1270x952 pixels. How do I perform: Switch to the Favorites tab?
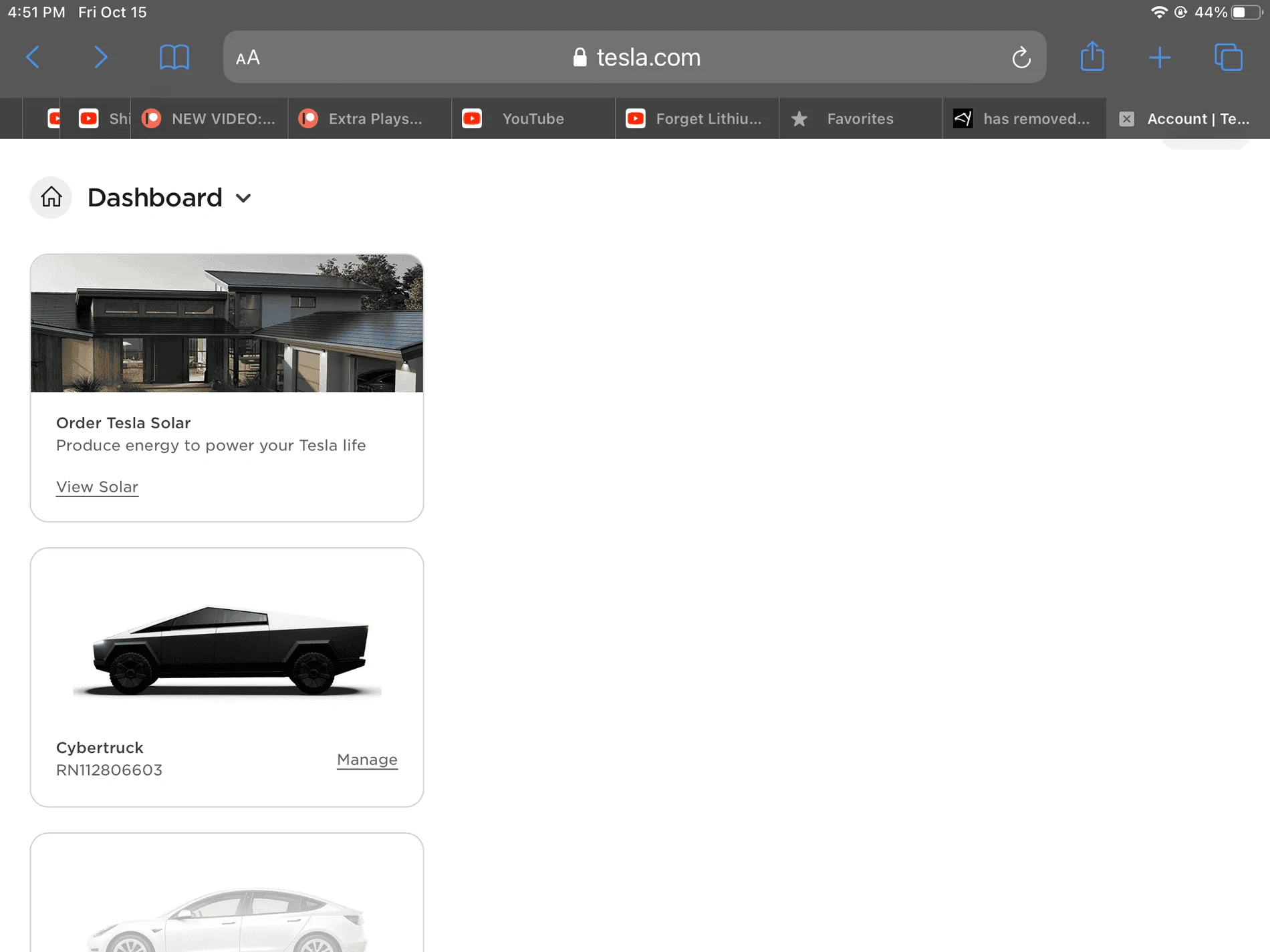(861, 119)
